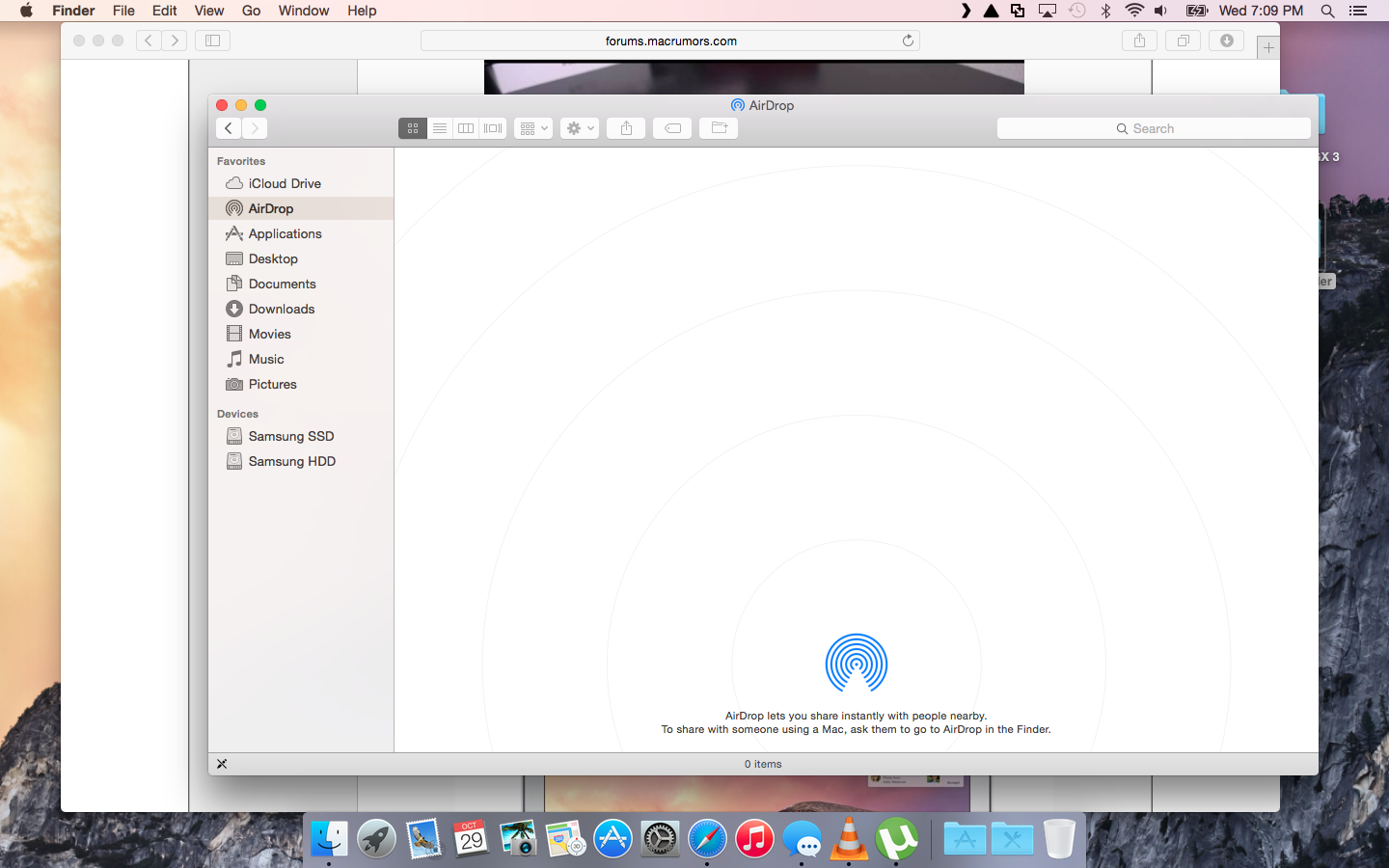Open Launchpad from the Dock
Image resolution: width=1389 pixels, height=868 pixels.
tap(376, 839)
